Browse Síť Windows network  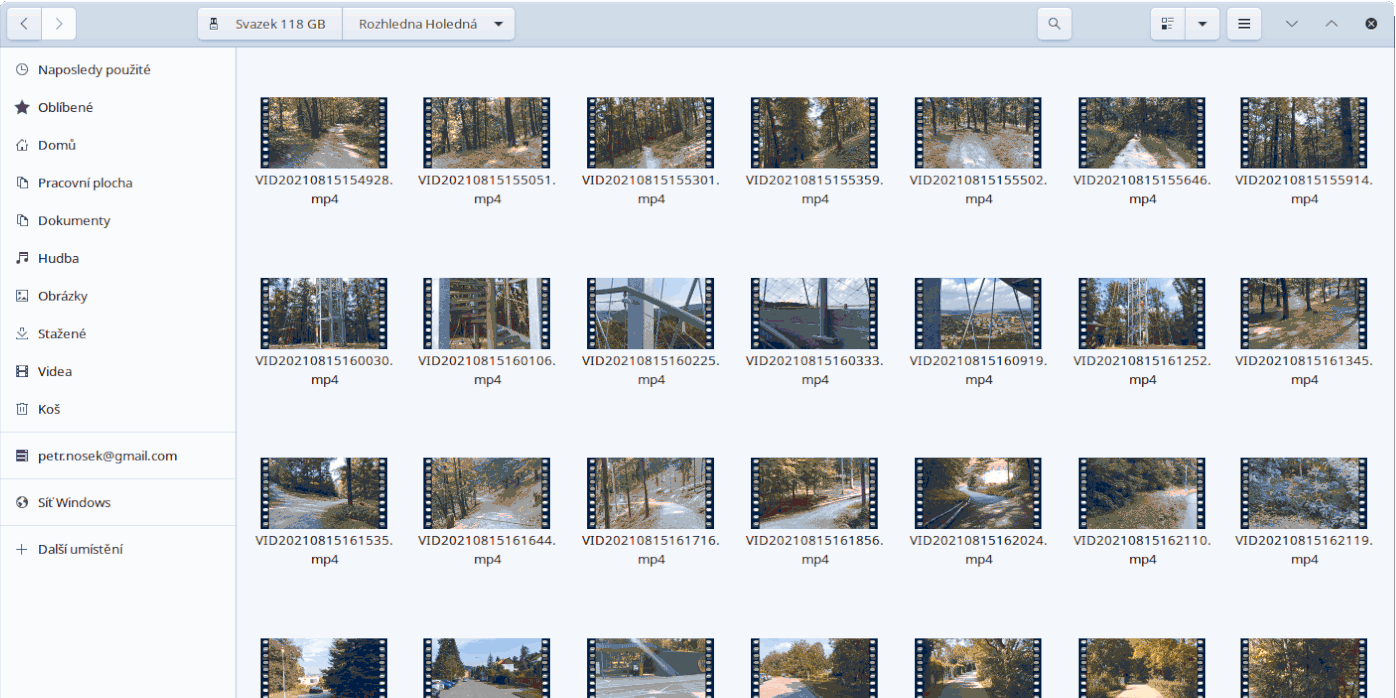tap(74, 503)
